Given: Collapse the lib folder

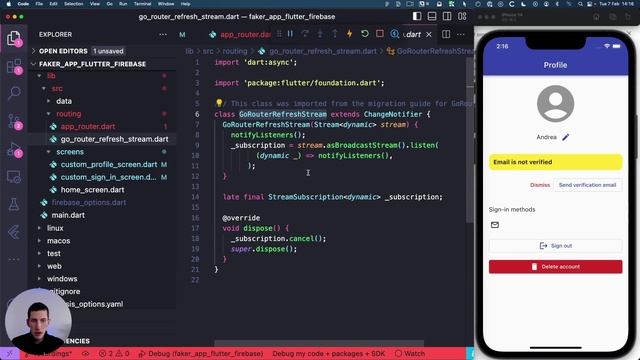Looking at the screenshot, I should click(x=51, y=76).
